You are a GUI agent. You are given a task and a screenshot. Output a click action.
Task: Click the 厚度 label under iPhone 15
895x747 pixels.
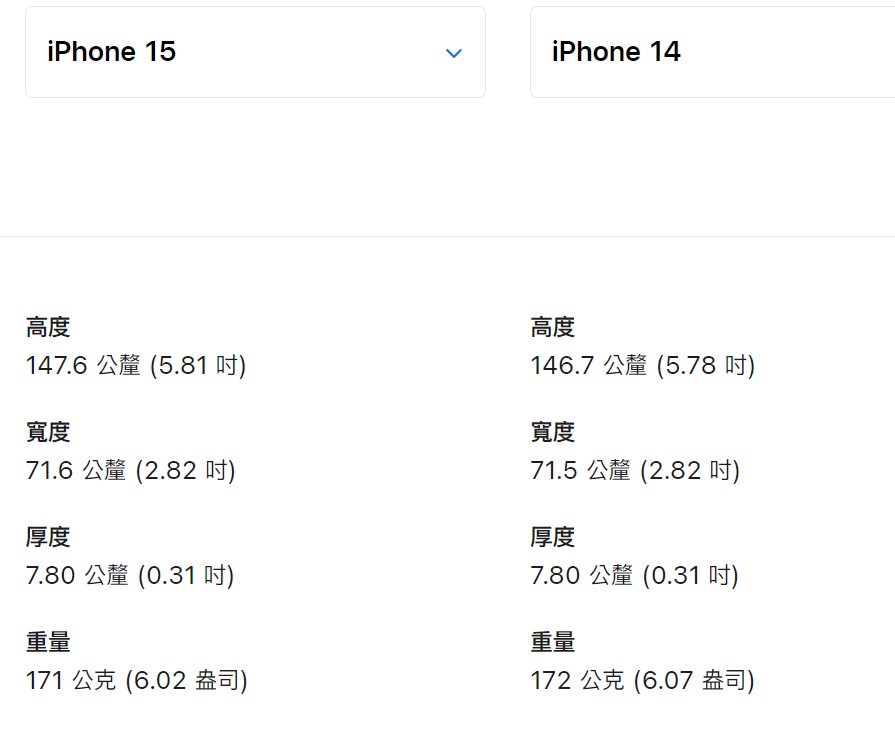[x=48, y=537]
